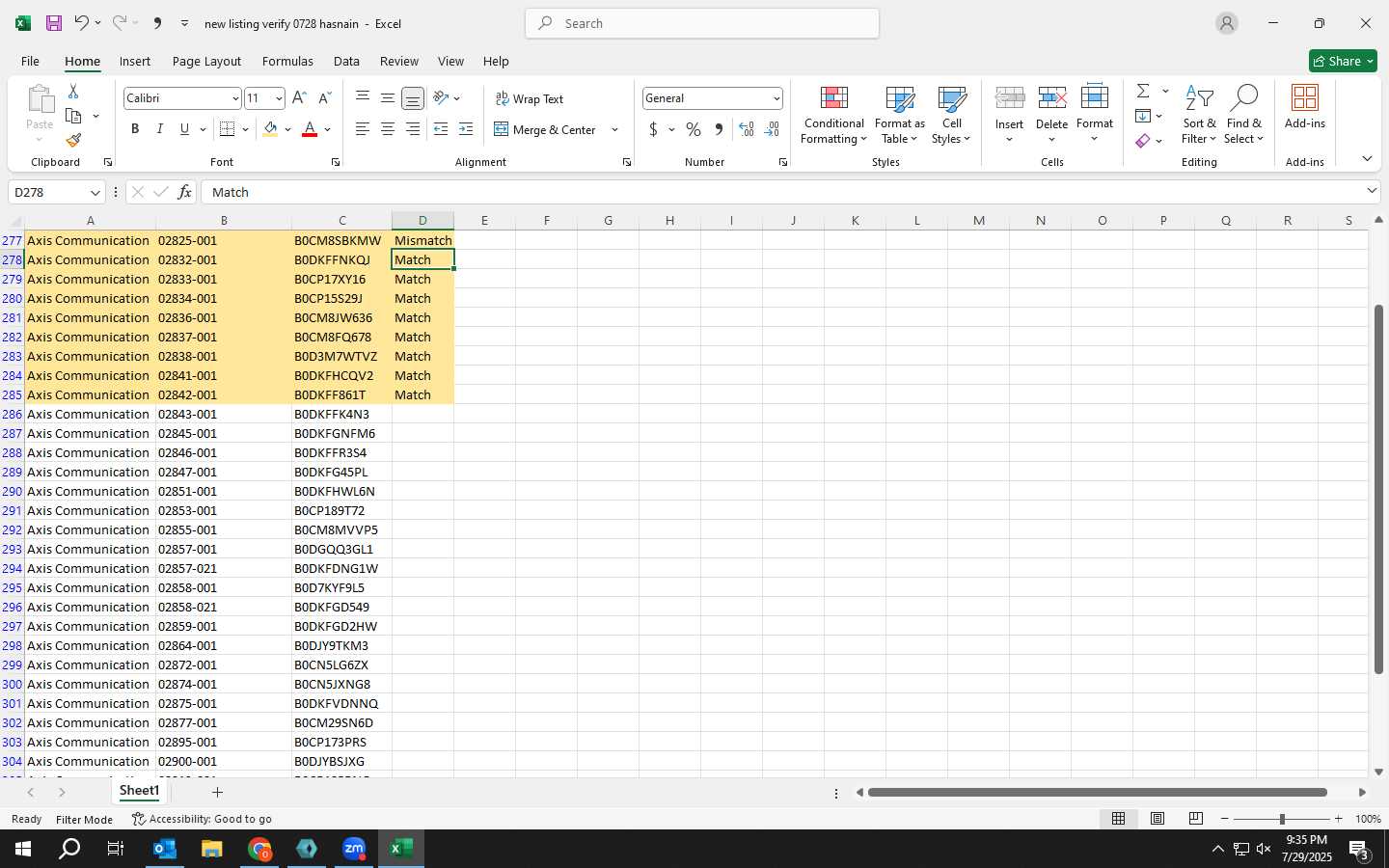This screenshot has width=1389, height=868.
Task: Undo the last action
Action: click(81, 23)
